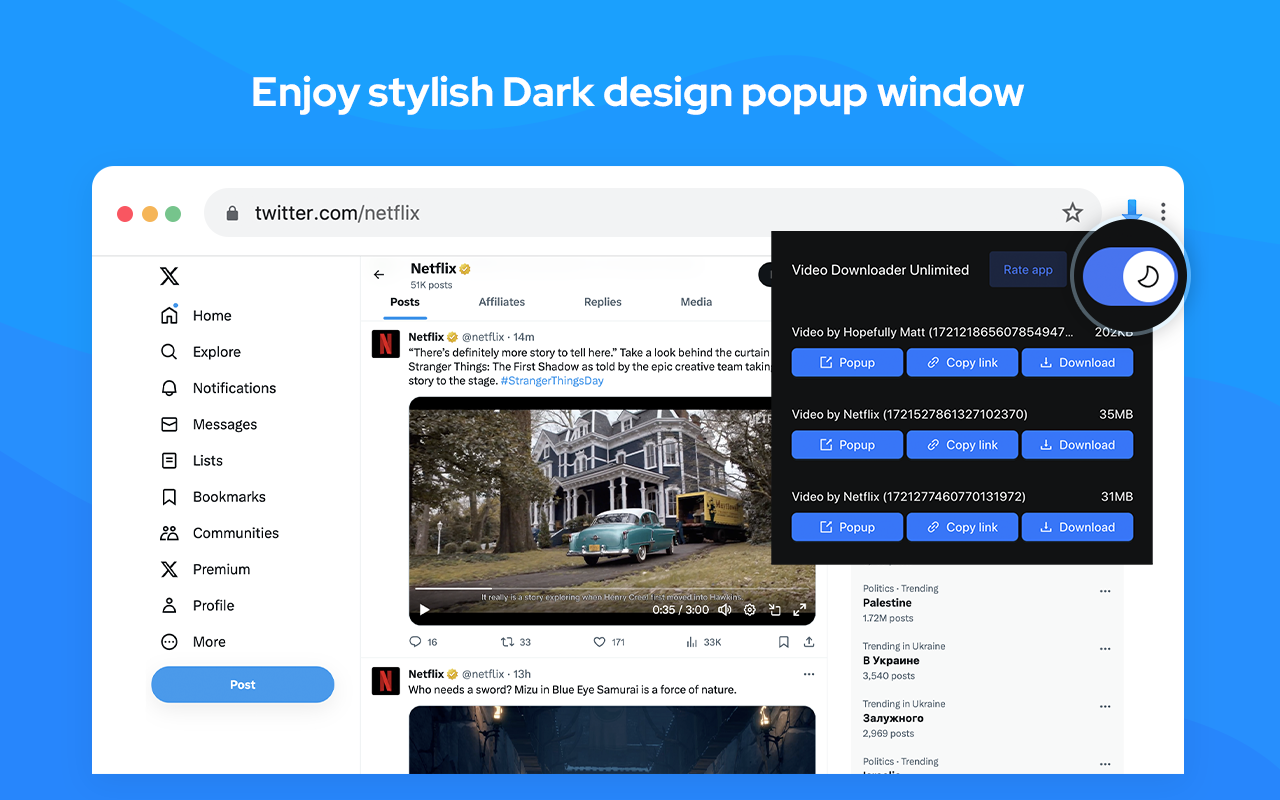
Task: Open the Video Downloader extension icon in toolbar
Action: point(1131,211)
